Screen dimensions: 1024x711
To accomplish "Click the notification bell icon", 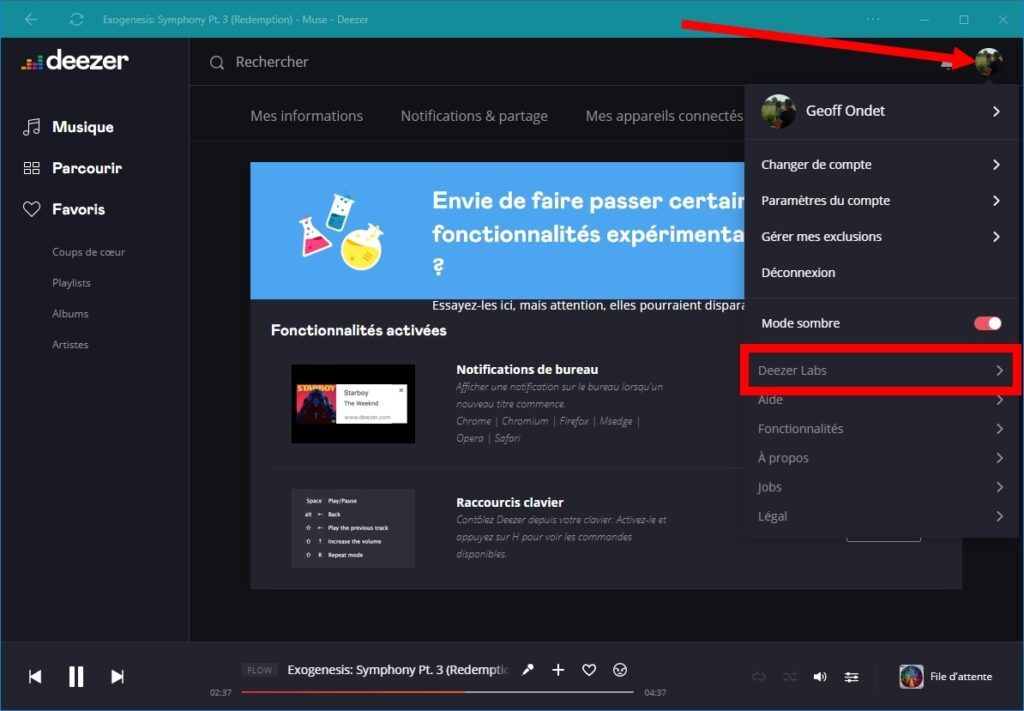I will (x=948, y=63).
